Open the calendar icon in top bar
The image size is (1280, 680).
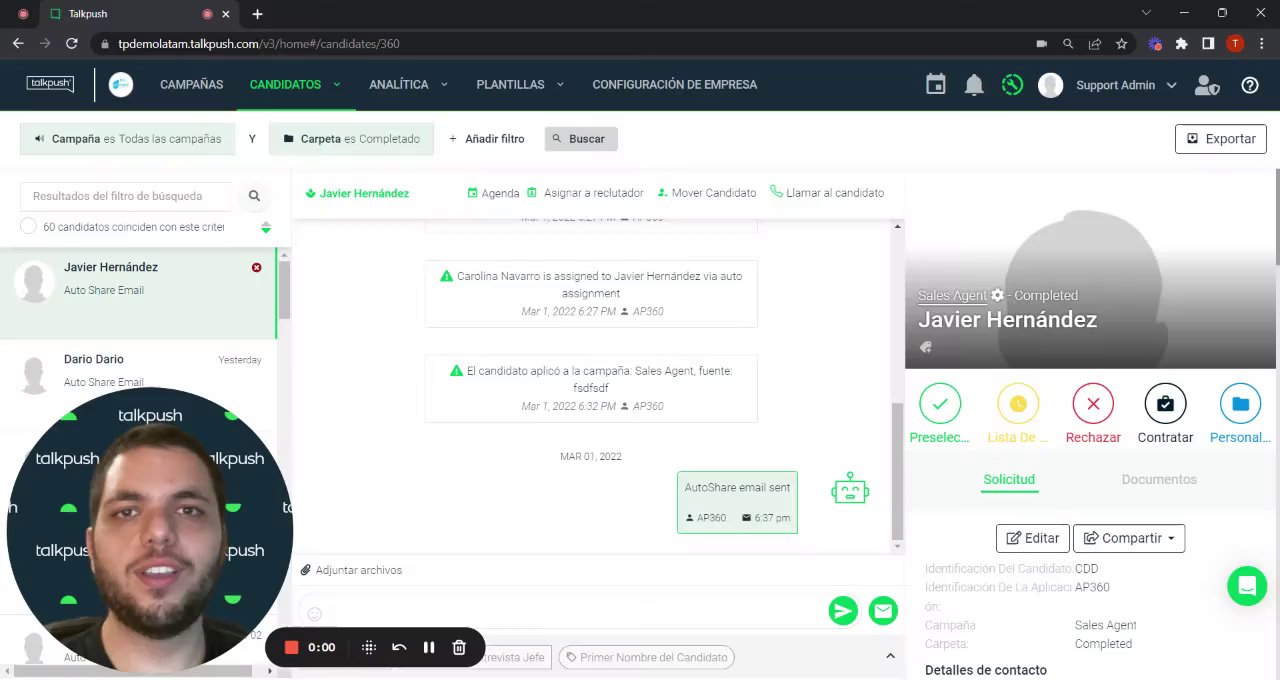tap(936, 85)
